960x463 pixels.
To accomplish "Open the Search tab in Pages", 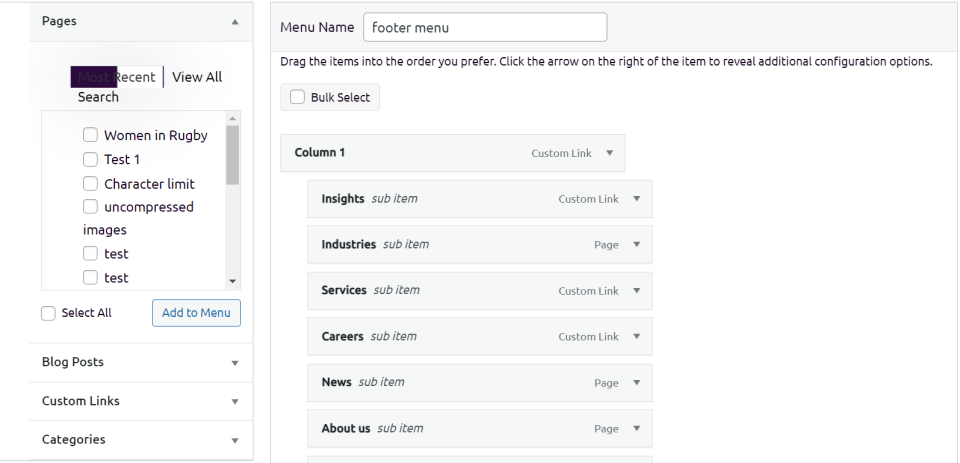I will click(98, 97).
